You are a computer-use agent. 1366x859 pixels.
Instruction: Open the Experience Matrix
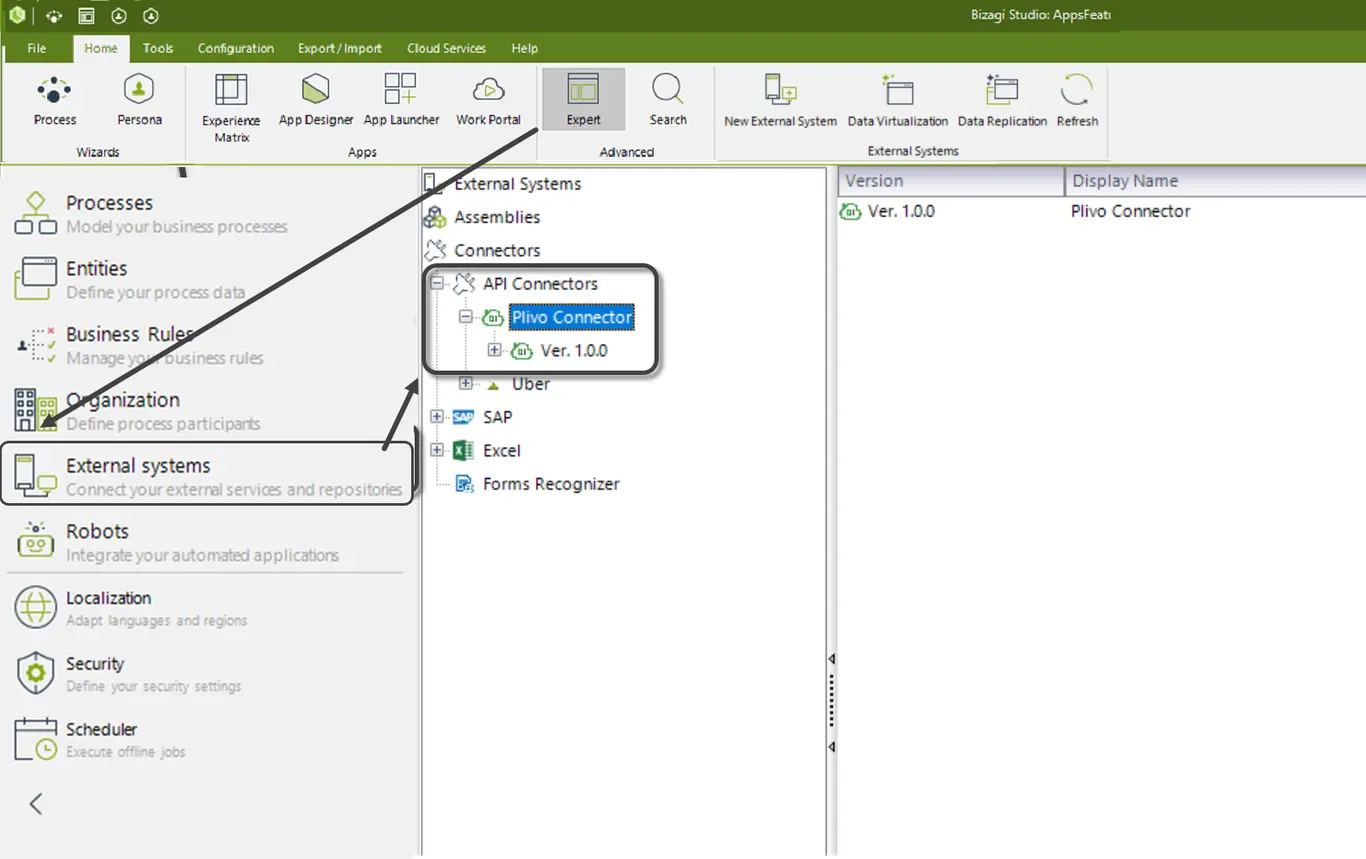click(231, 107)
